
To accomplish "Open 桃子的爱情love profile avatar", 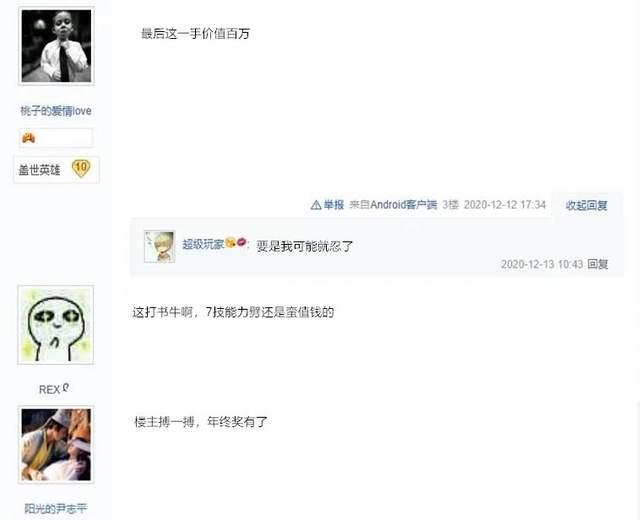I will pos(56,46).
